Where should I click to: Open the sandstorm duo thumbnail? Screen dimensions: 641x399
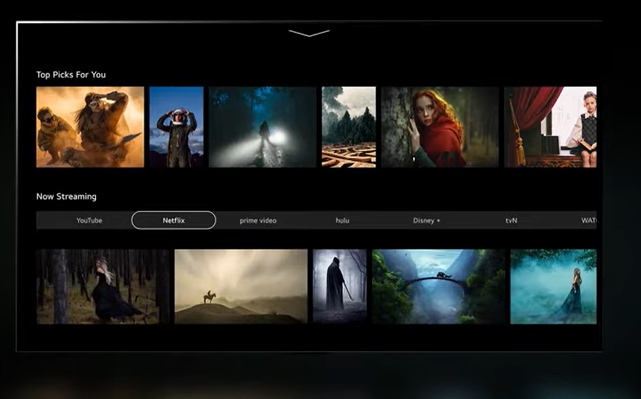pos(90,127)
